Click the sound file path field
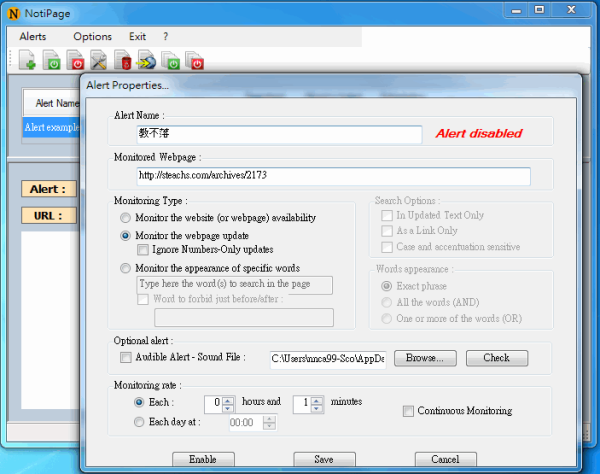Image resolution: width=600 pixels, height=474 pixels. point(328,359)
